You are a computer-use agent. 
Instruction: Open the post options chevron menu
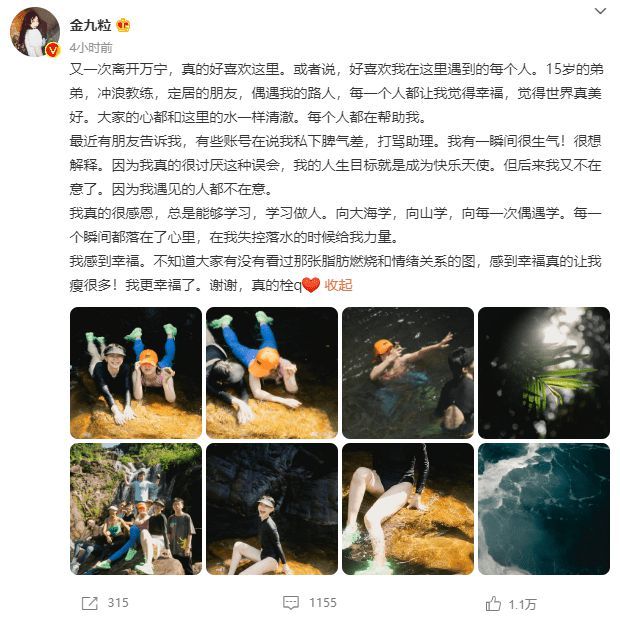[600, 11]
